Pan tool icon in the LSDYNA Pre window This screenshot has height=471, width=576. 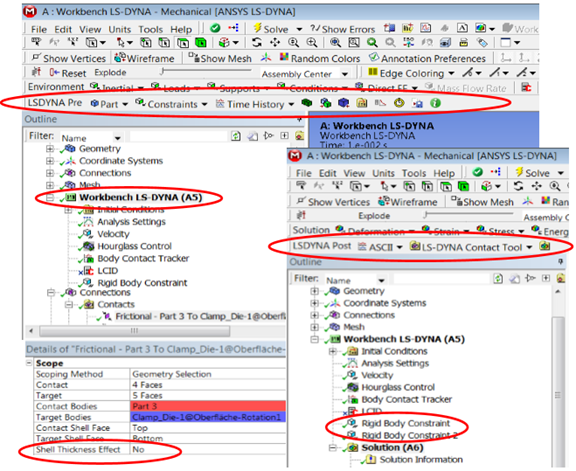pos(275,43)
